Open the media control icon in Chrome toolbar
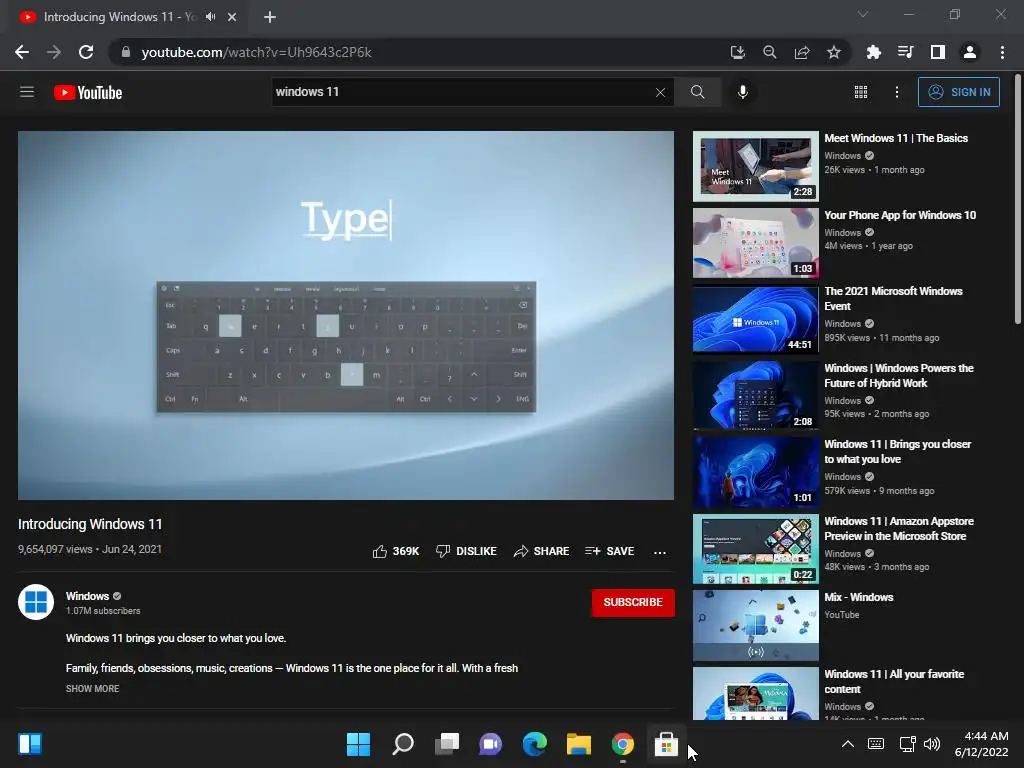This screenshot has width=1024, height=768. 905,52
